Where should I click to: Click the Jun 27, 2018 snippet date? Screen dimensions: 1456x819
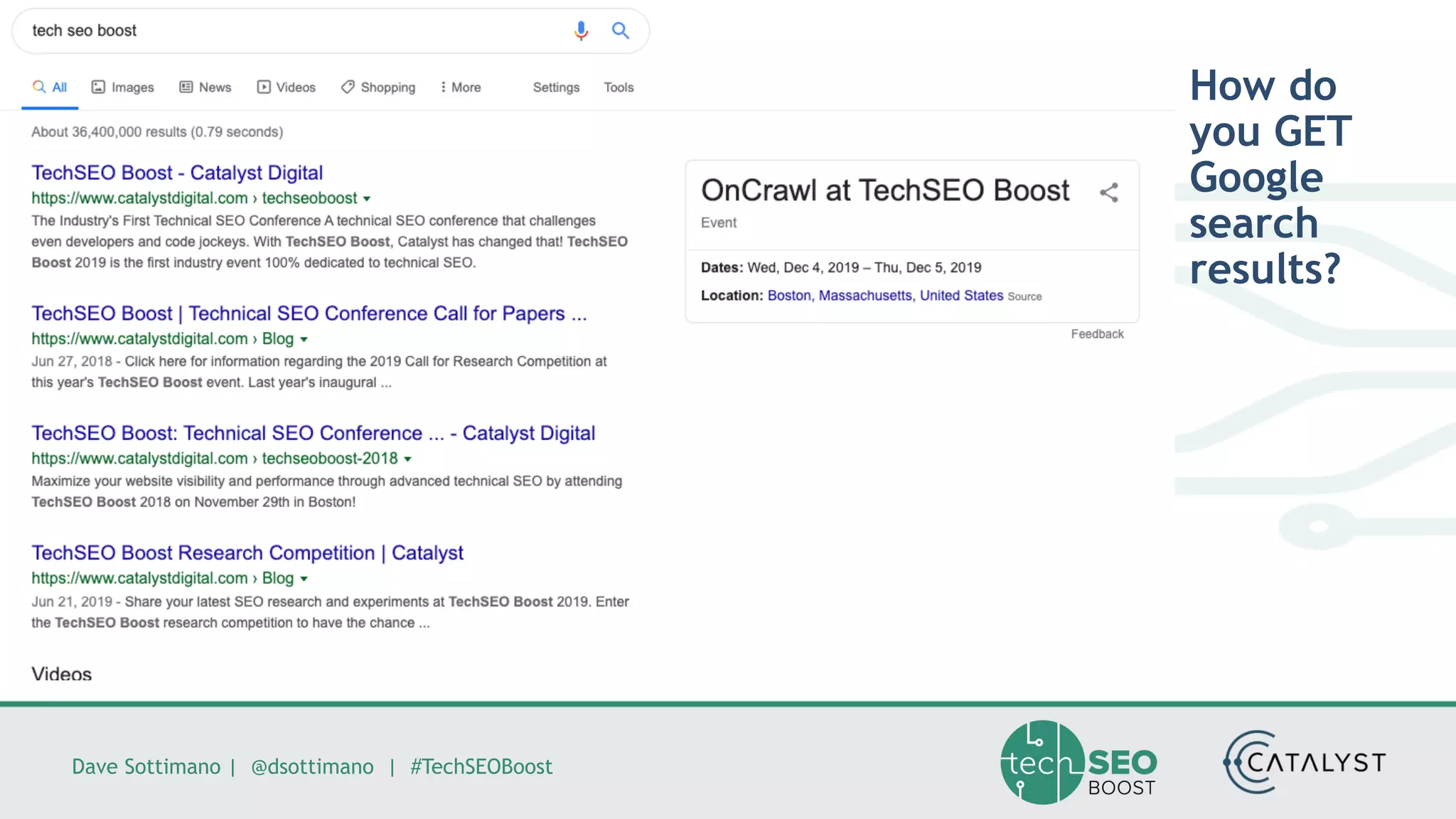pyautogui.click(x=72, y=361)
